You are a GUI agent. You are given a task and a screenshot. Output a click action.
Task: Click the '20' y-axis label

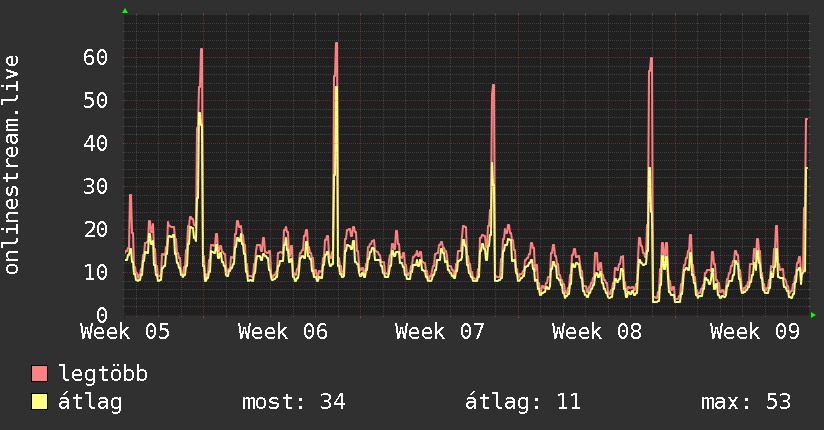96,229
